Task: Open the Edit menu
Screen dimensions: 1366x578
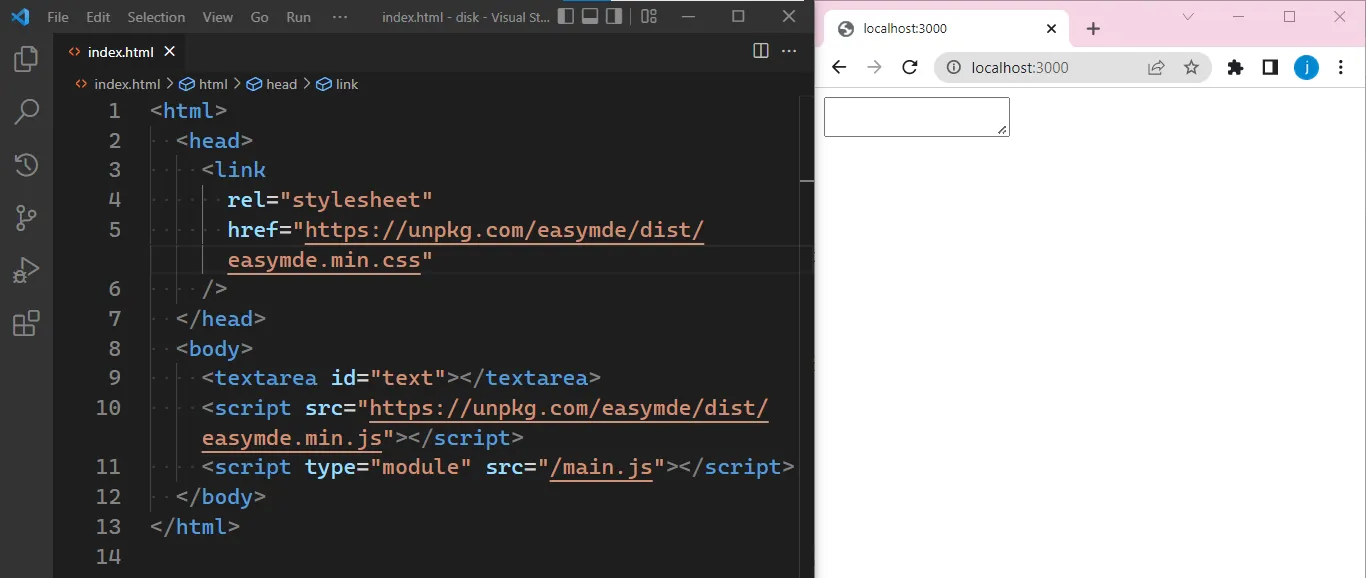Action: pyautogui.click(x=98, y=17)
